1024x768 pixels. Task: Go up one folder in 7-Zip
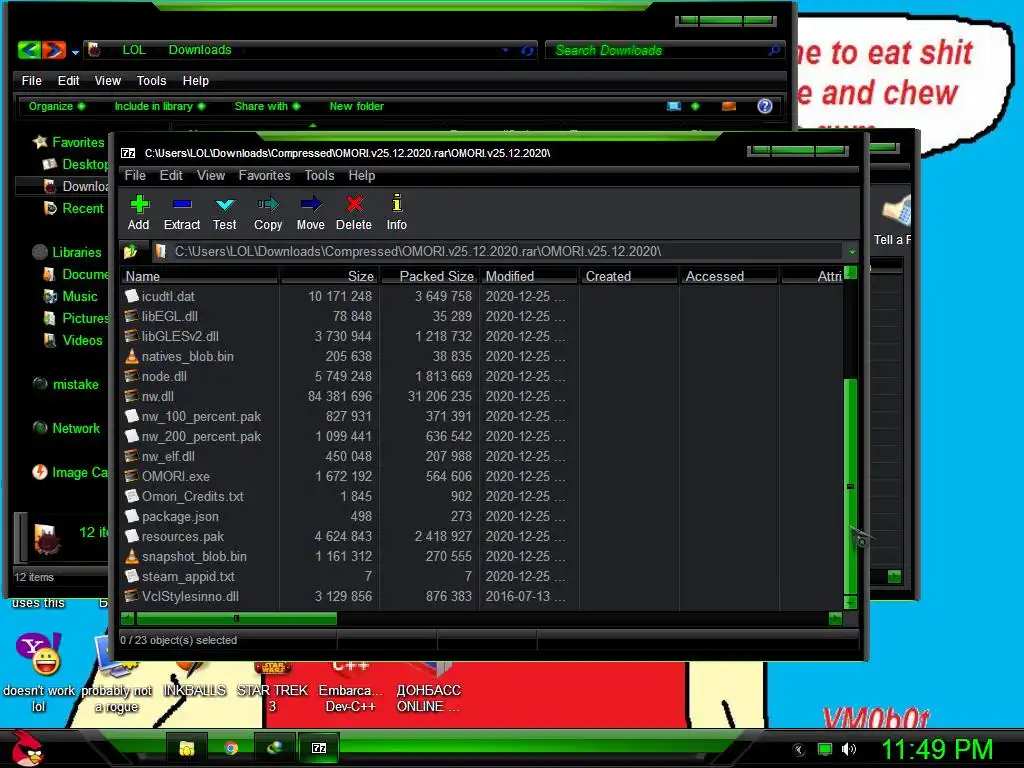point(131,251)
